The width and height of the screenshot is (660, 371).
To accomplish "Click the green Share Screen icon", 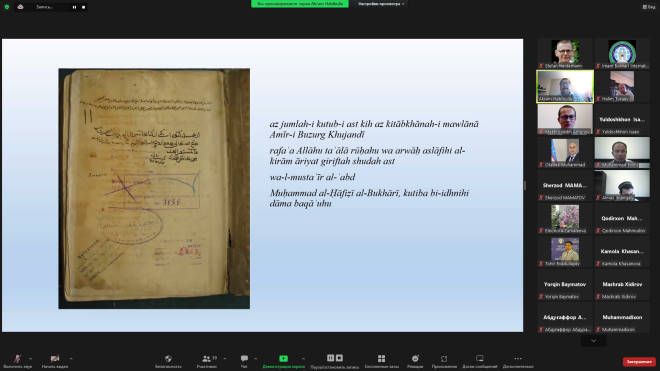I will click(284, 358).
